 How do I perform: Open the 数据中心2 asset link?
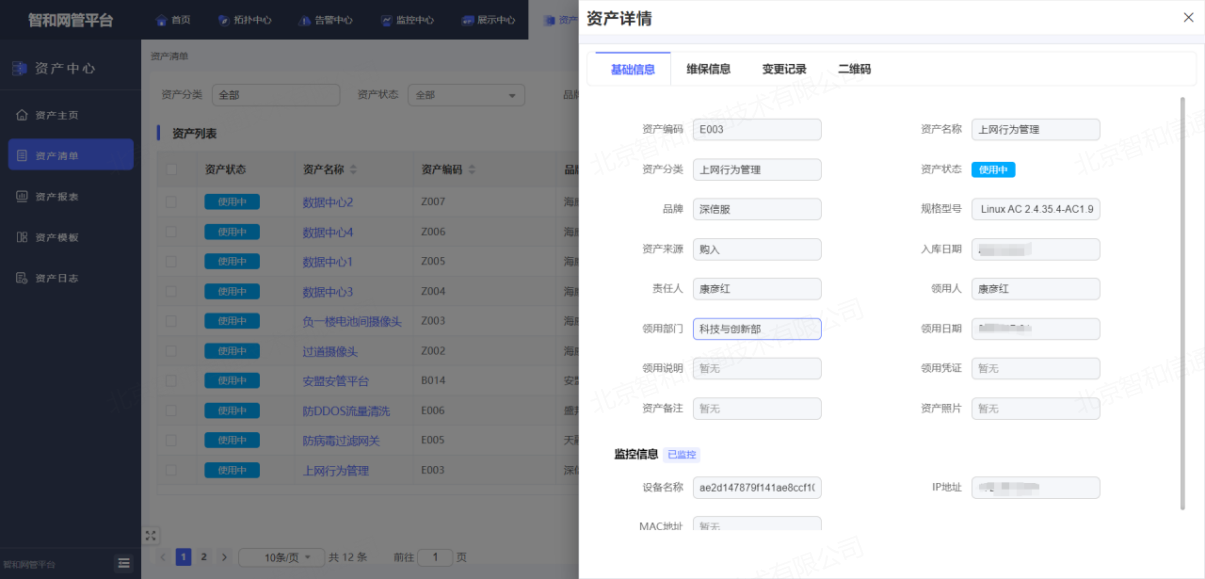pyautogui.click(x=328, y=202)
